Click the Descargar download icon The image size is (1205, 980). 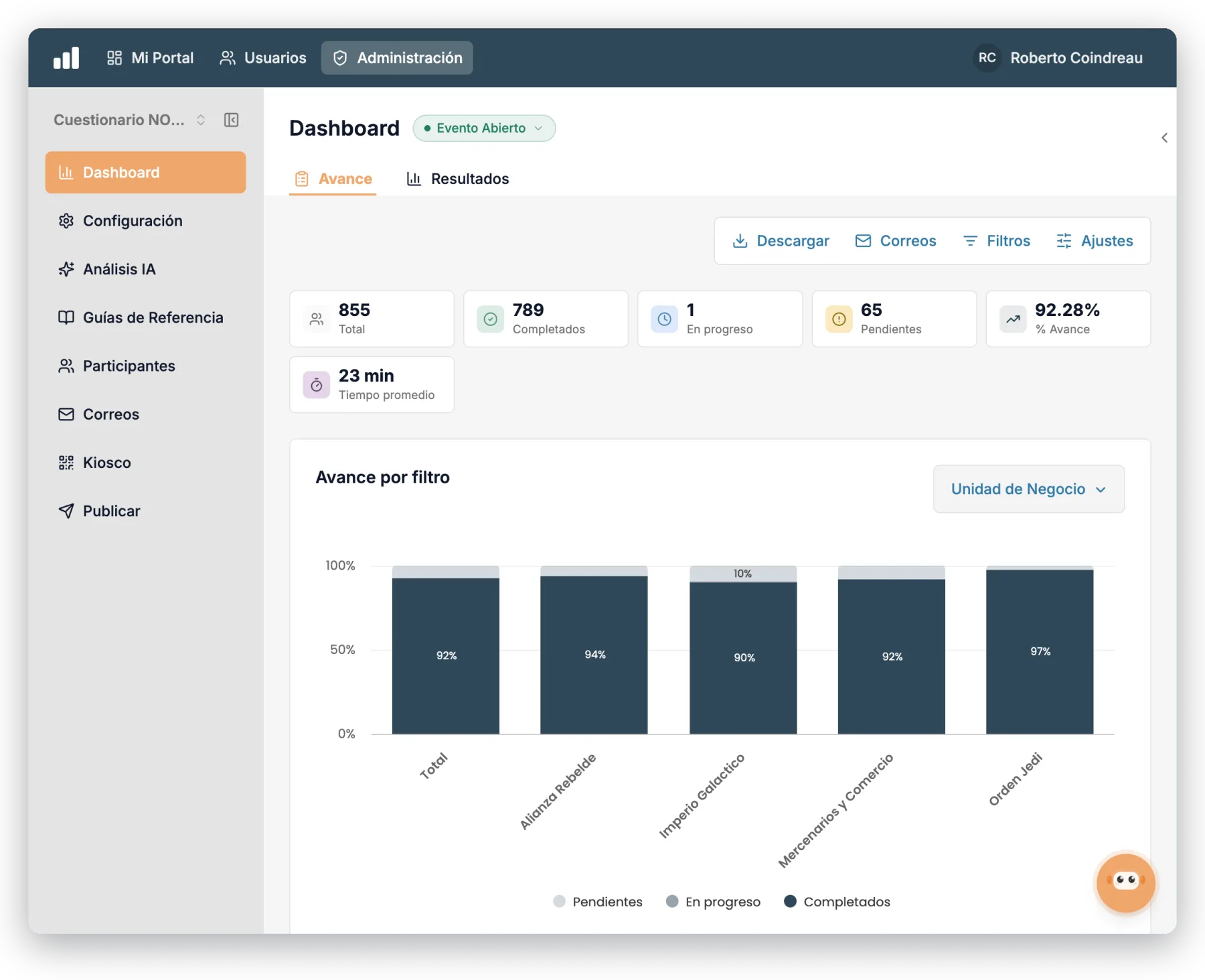pyautogui.click(x=740, y=241)
